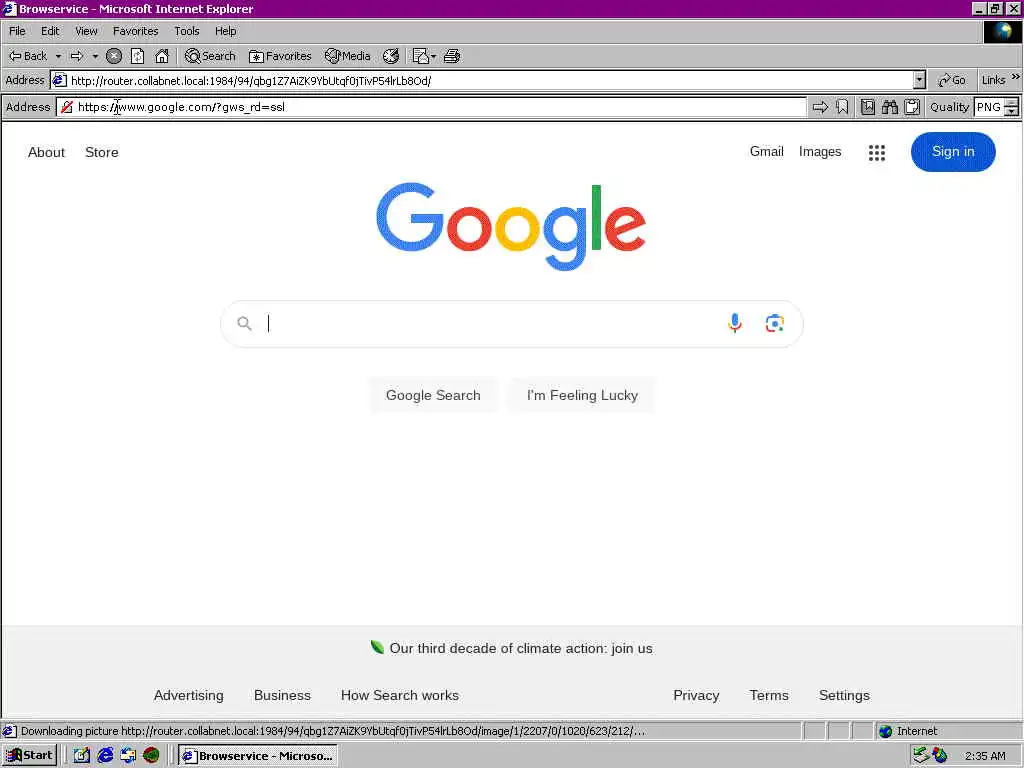Click the Internet zone status bar indicator

(x=948, y=731)
